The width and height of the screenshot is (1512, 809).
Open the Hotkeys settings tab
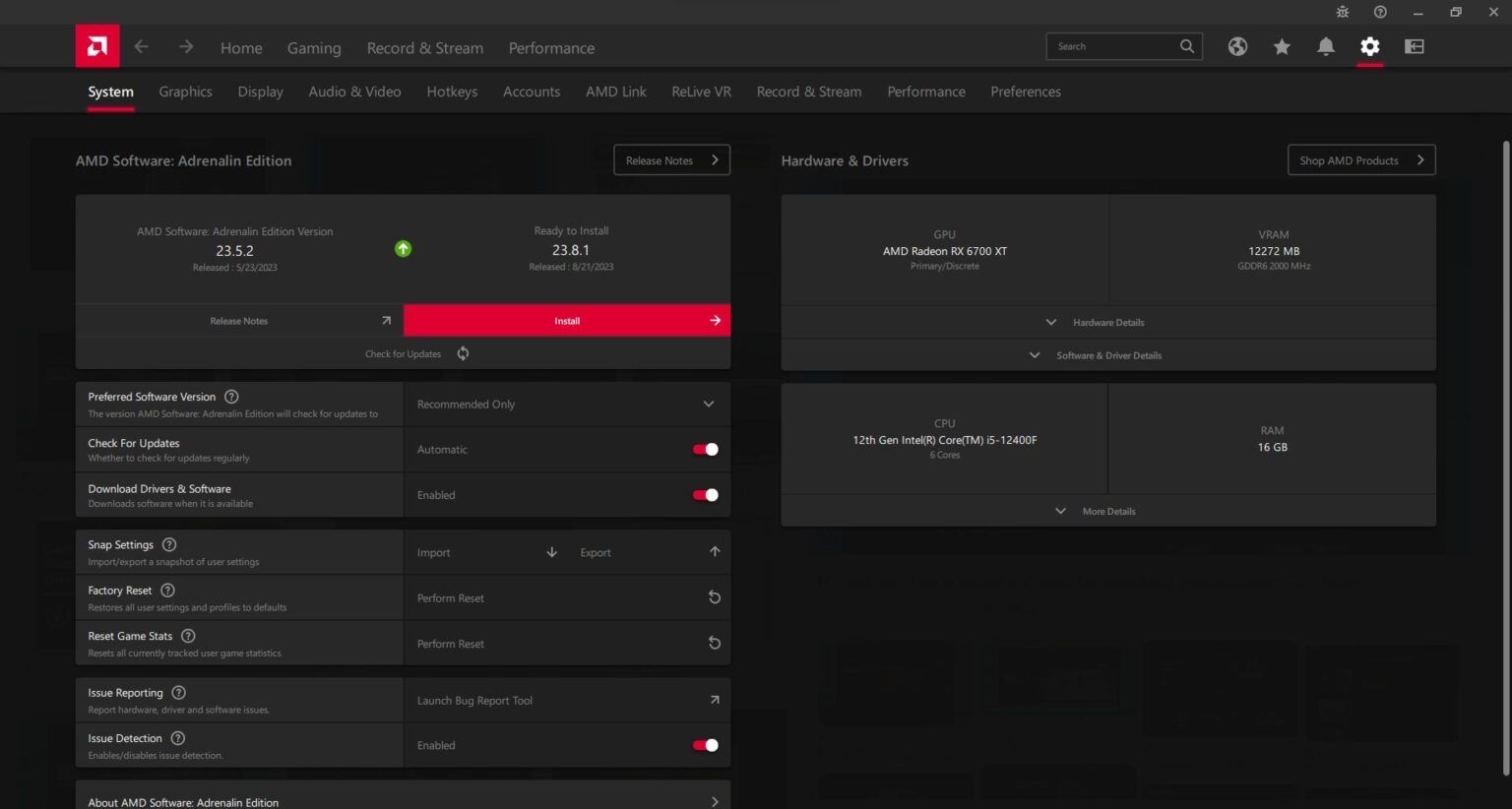[452, 92]
